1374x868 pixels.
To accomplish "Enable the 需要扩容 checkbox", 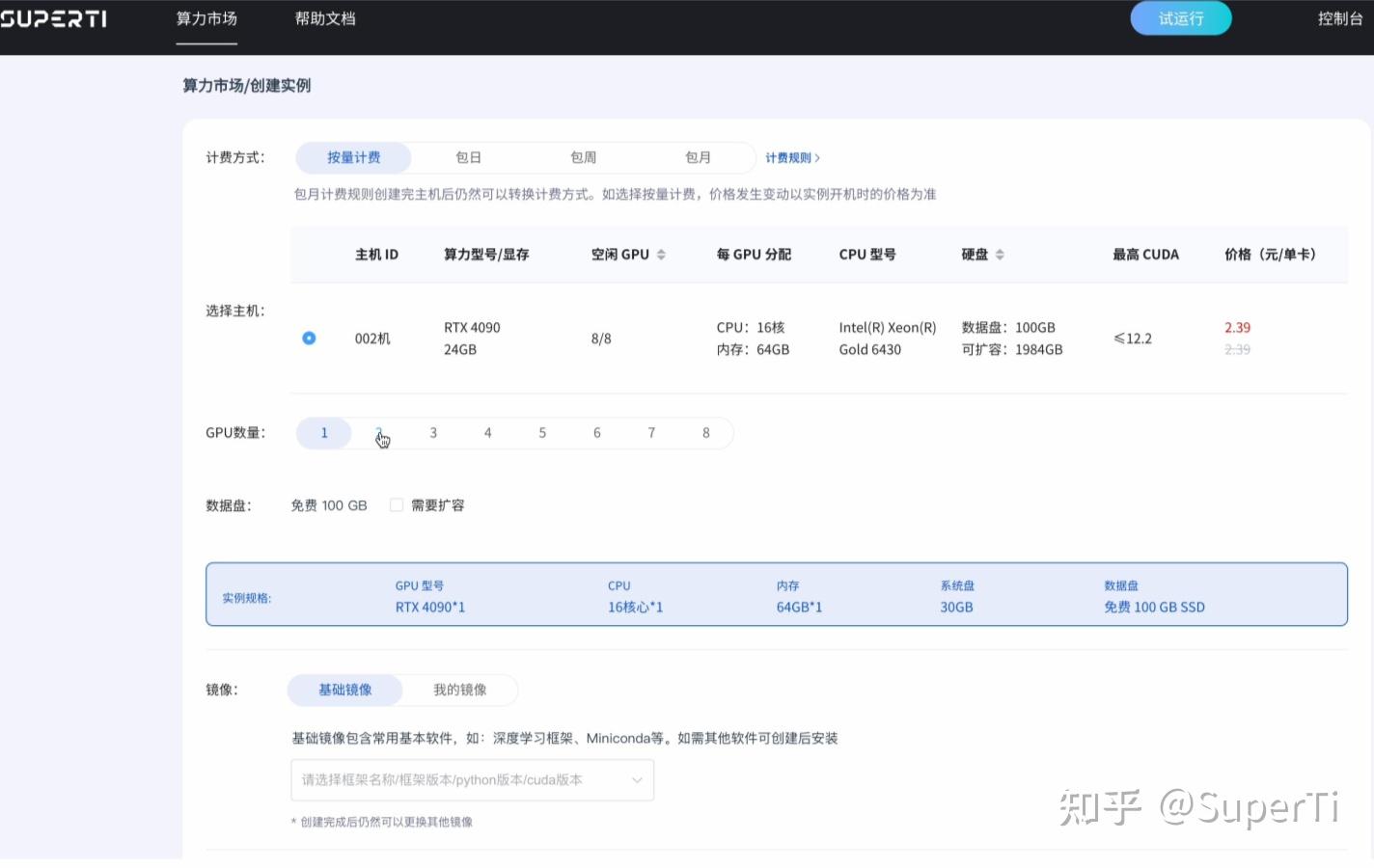I will (397, 504).
